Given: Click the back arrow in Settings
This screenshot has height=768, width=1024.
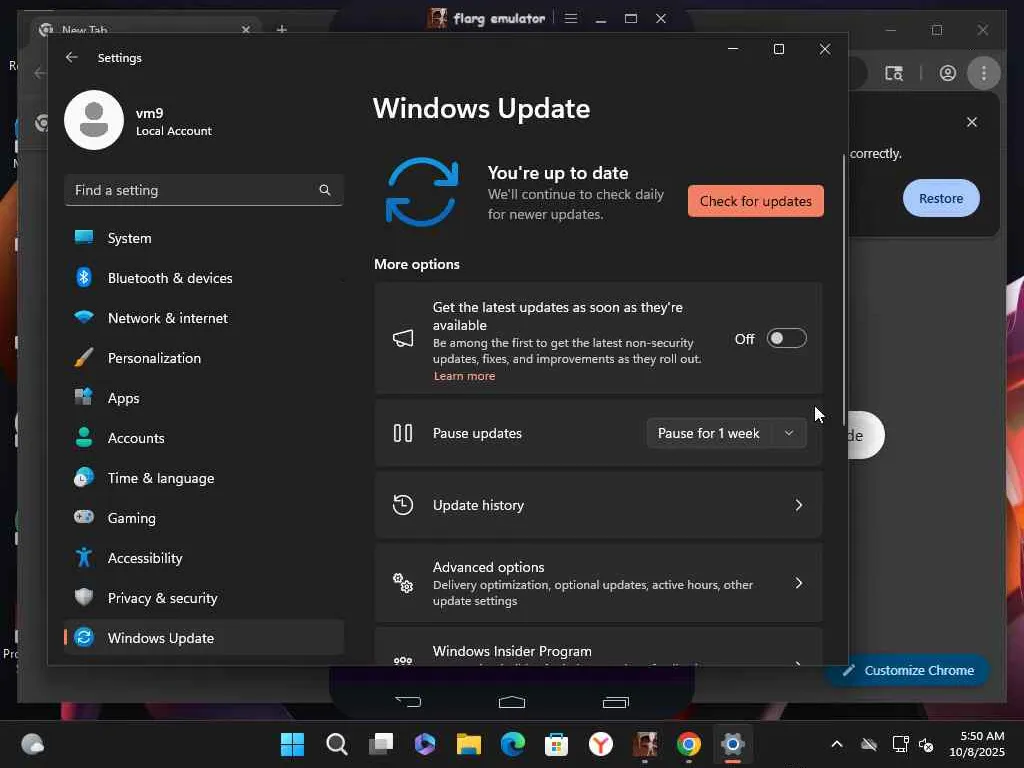Looking at the screenshot, I should click(72, 57).
